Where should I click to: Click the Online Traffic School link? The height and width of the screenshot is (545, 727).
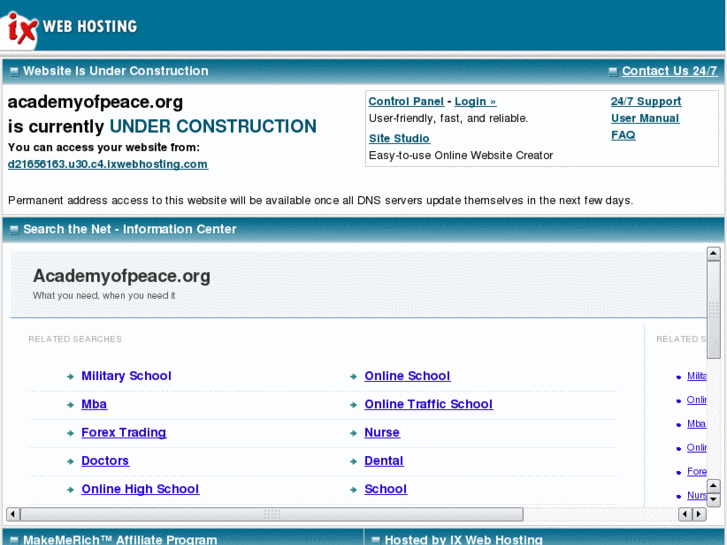(x=428, y=404)
